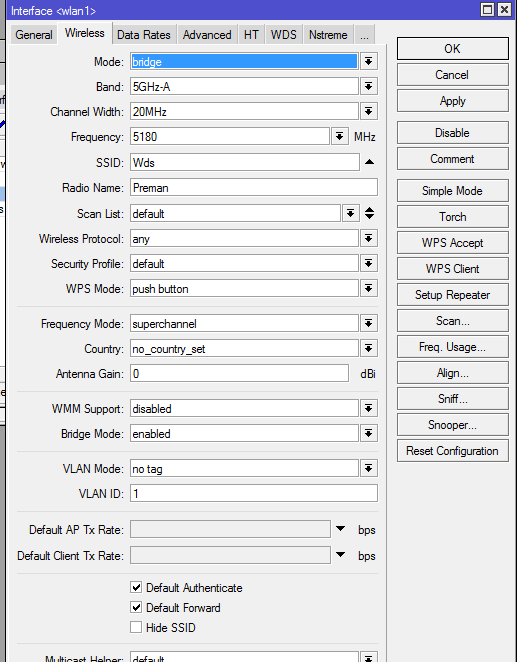Switch to the Advanced tab
The width and height of the screenshot is (517, 662).
click(x=207, y=35)
